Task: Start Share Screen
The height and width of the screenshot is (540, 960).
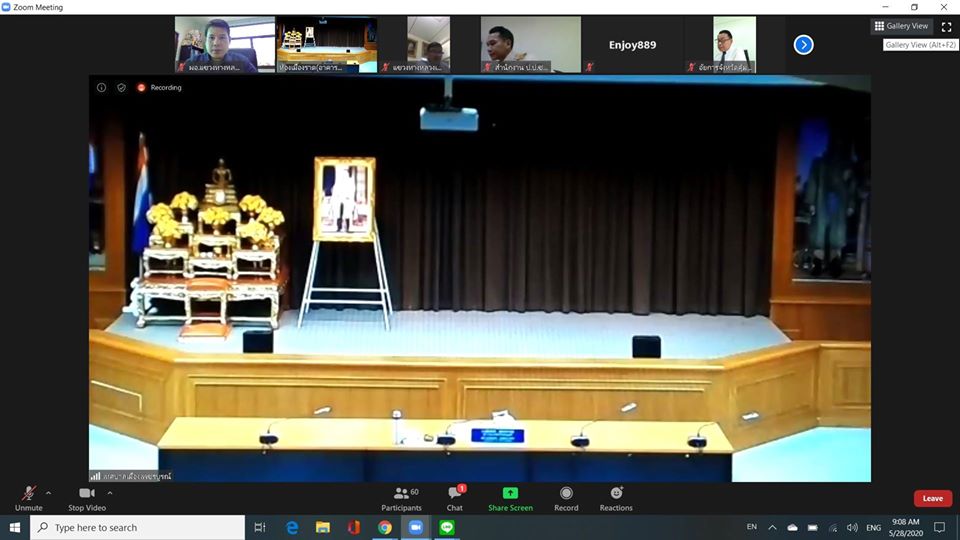Action: point(510,497)
